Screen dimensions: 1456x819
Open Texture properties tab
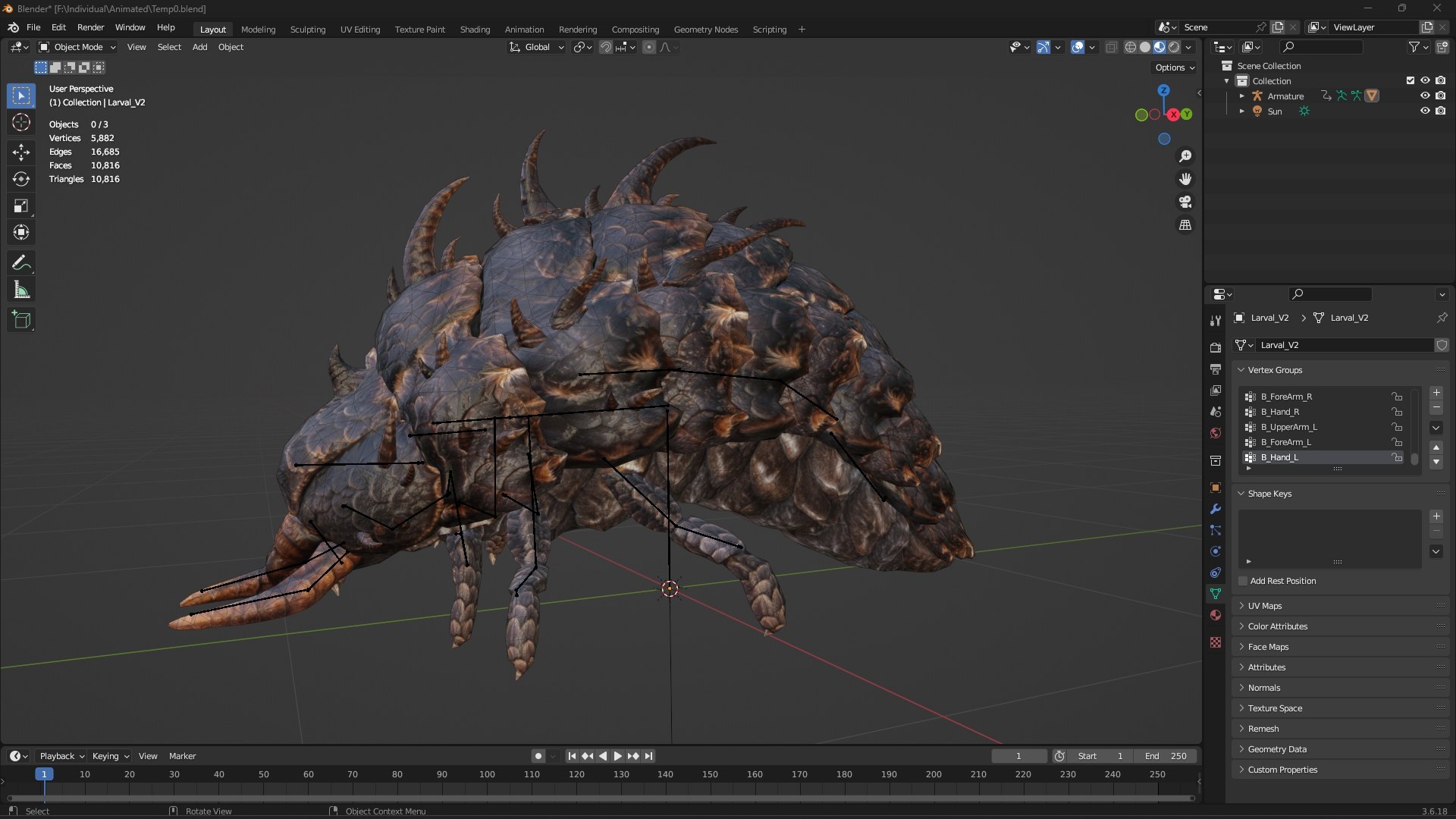coord(1216,642)
